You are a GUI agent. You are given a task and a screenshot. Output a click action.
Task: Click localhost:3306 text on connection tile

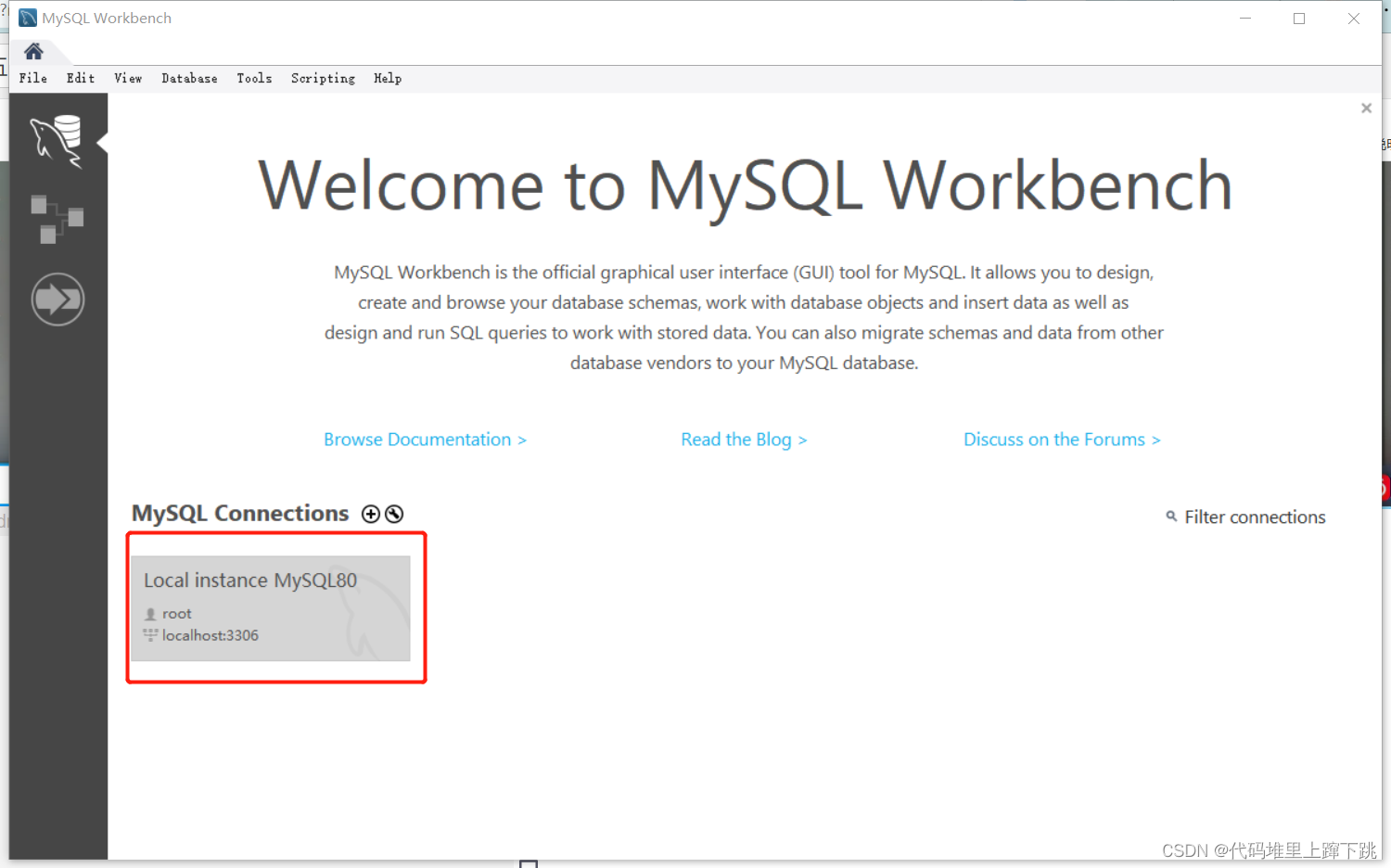pos(211,635)
